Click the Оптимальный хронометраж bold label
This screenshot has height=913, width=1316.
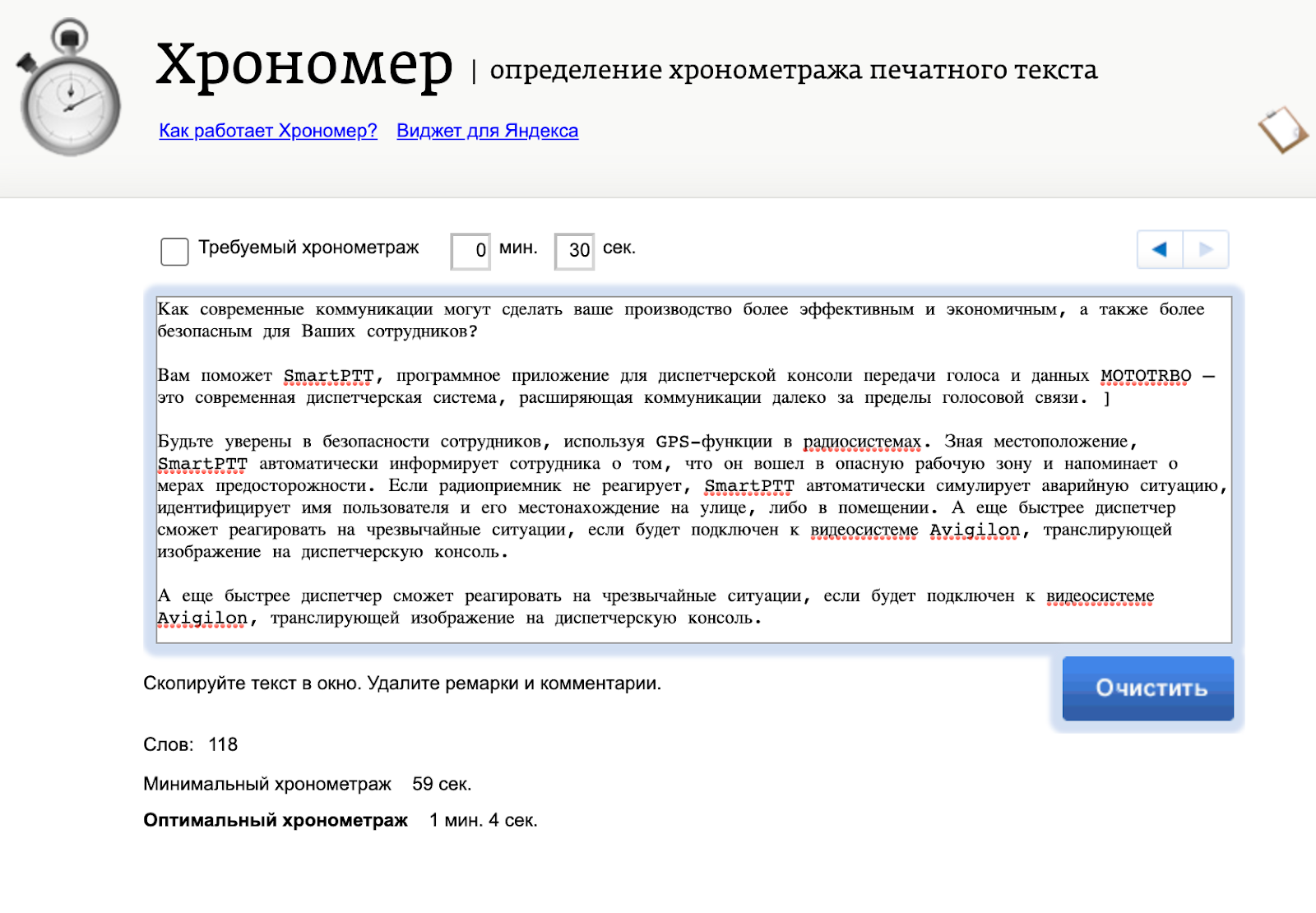pyautogui.click(x=276, y=820)
